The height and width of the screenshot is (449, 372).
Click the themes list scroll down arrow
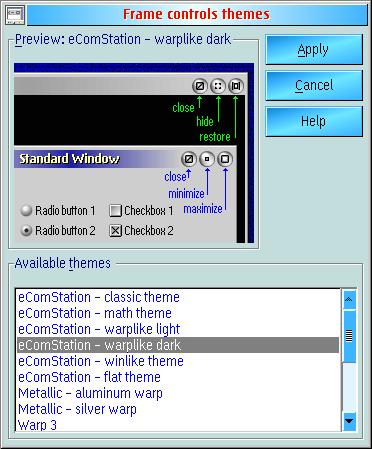click(x=349, y=421)
